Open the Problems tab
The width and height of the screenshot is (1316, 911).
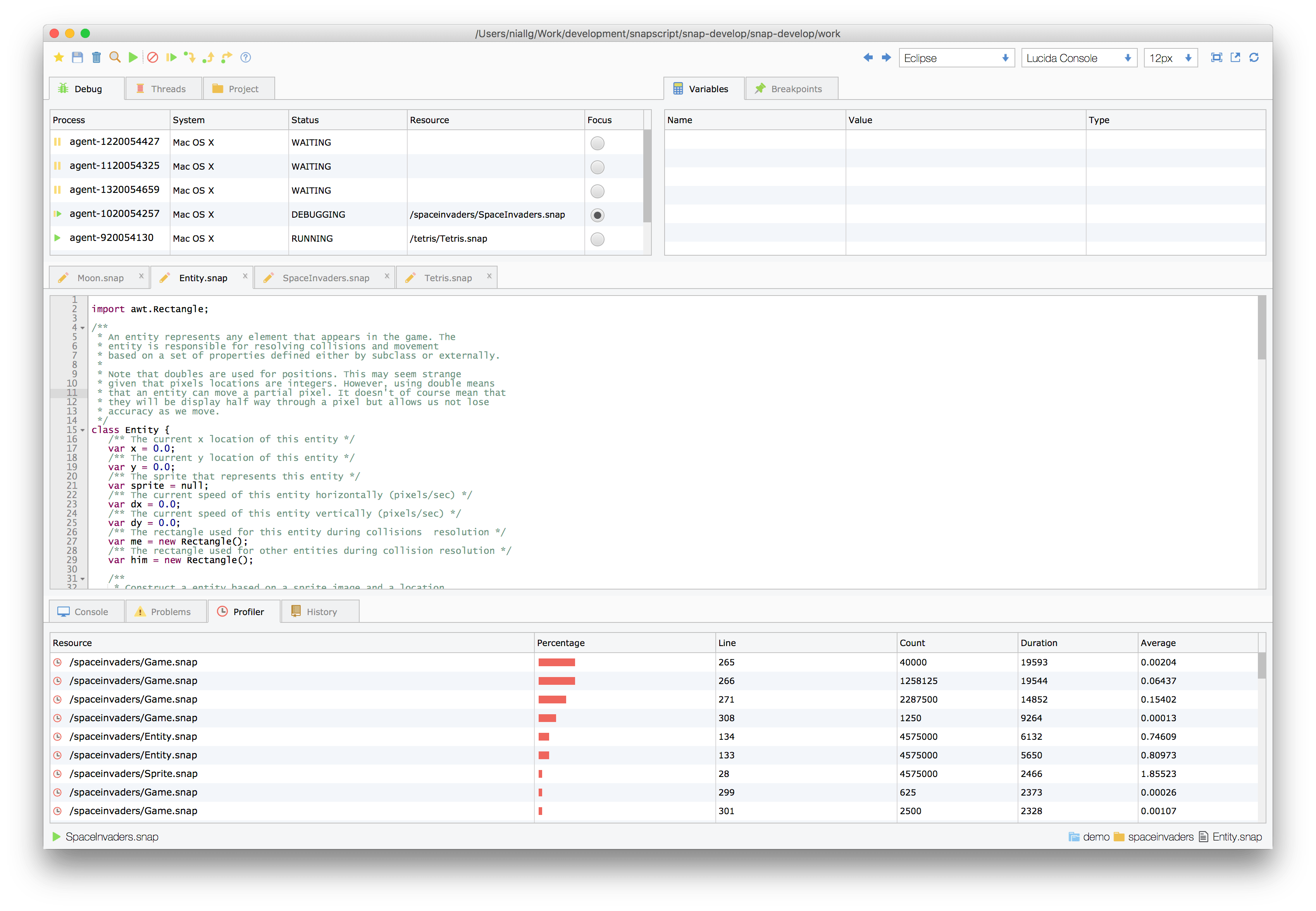(166, 611)
